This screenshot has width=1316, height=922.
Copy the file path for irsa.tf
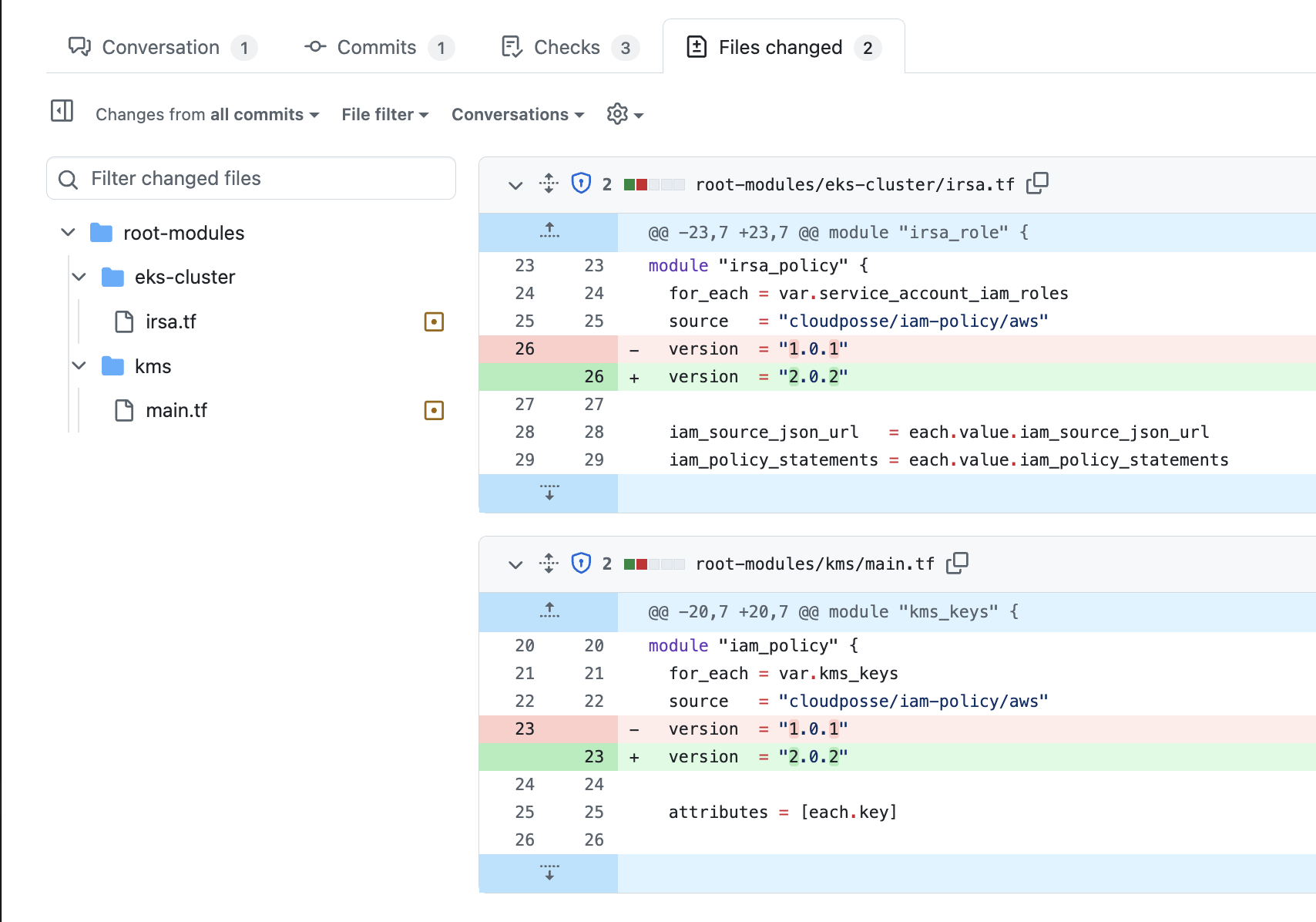(x=1038, y=183)
